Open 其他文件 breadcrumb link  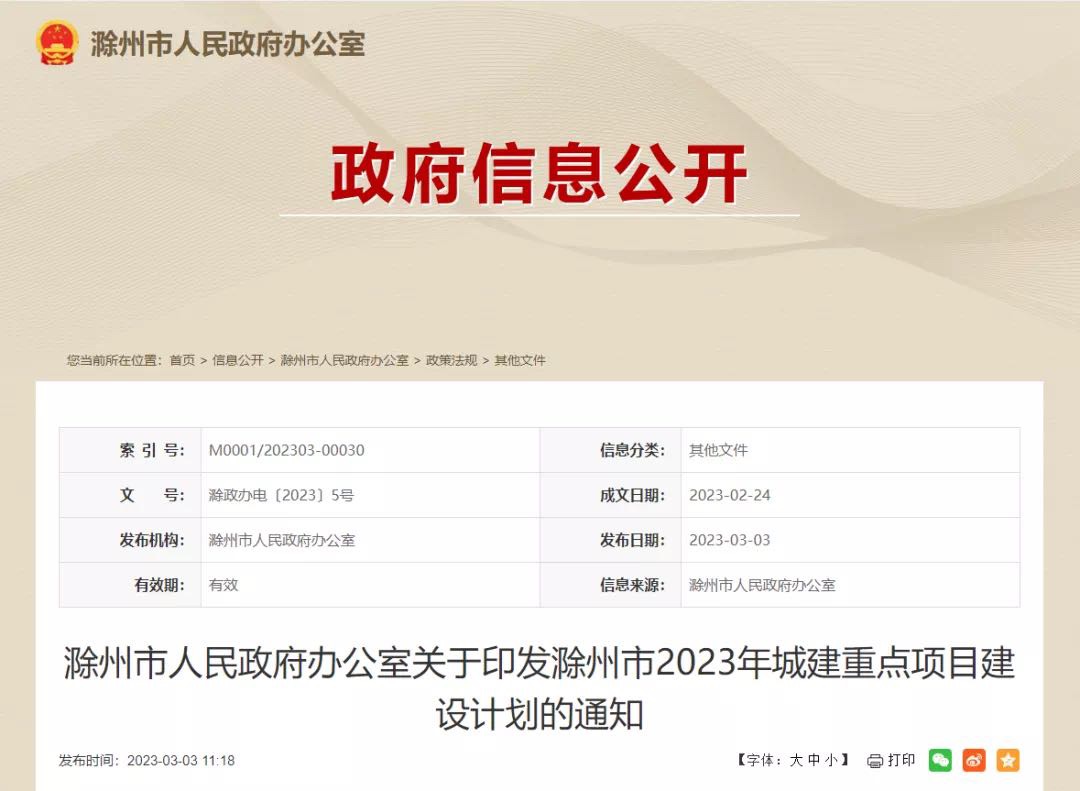(520, 360)
